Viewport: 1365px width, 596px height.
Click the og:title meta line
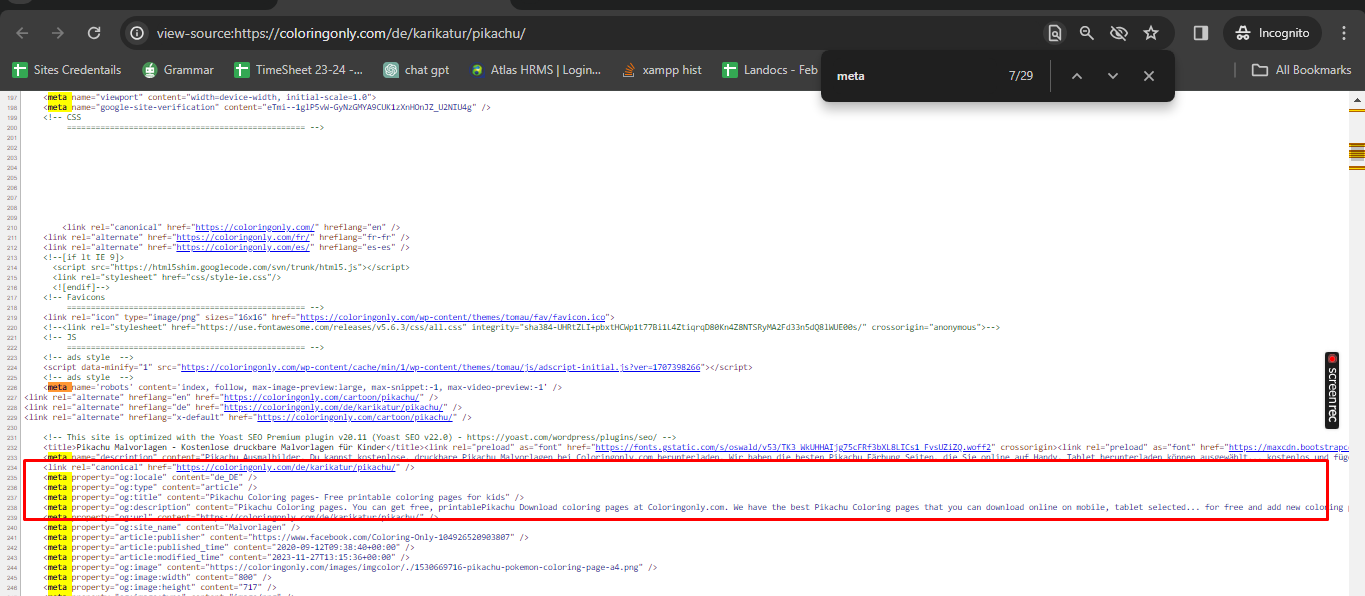coord(284,497)
